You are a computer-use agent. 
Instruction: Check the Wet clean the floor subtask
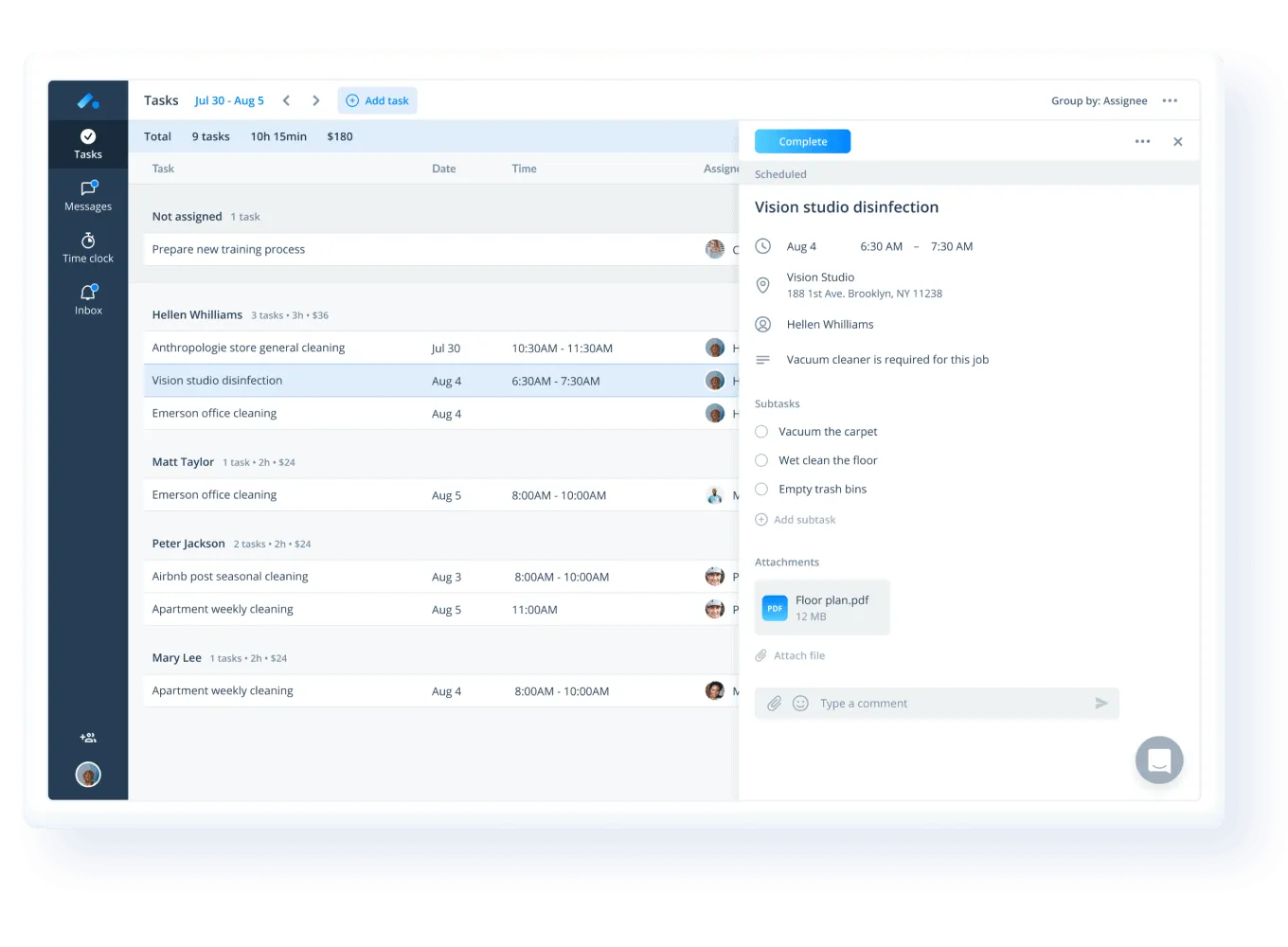pyautogui.click(x=761, y=460)
